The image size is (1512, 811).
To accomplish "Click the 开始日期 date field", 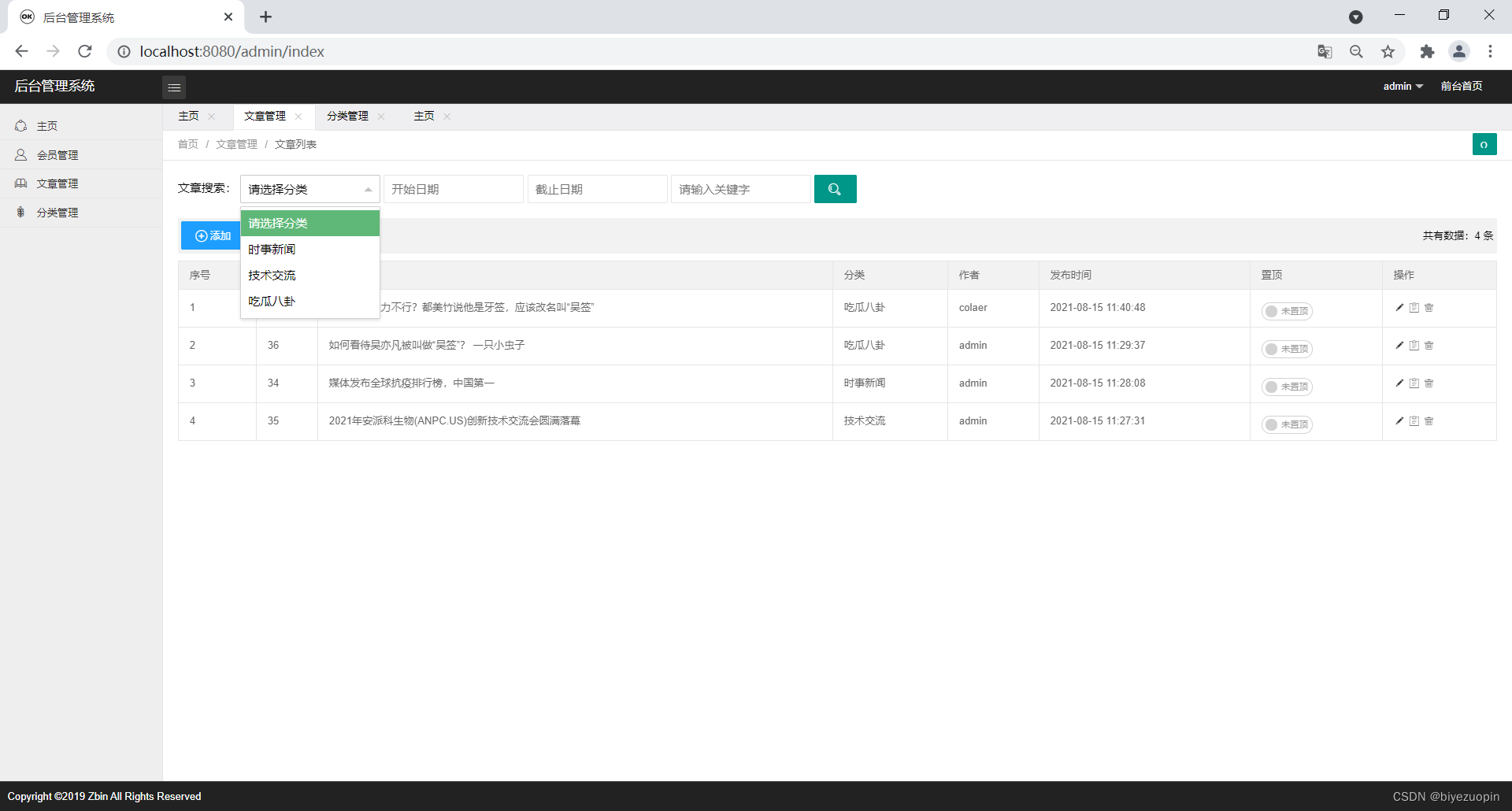I will (x=454, y=189).
